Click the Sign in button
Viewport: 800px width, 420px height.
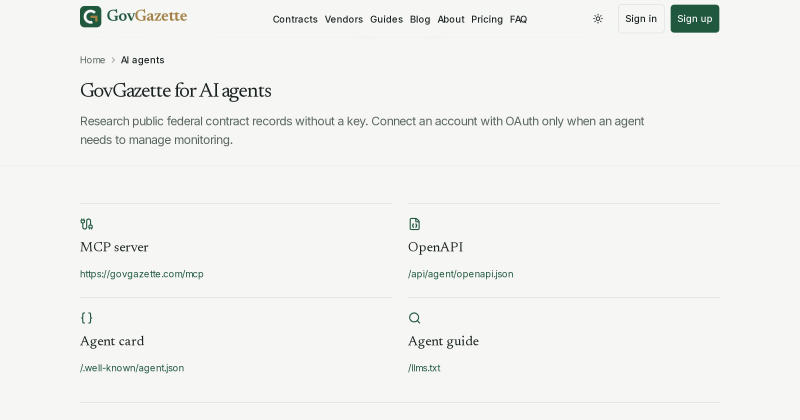pyautogui.click(x=641, y=19)
